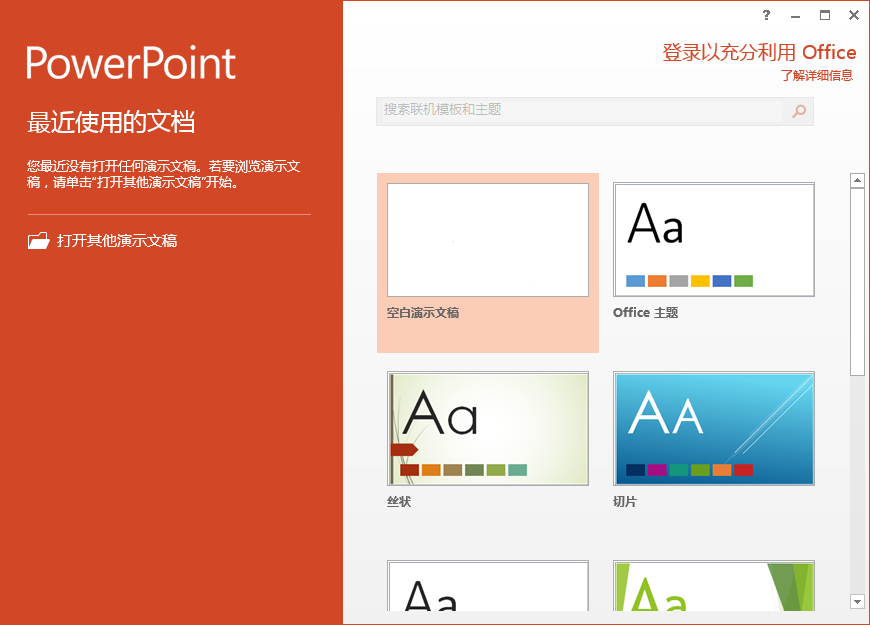870x625 pixels.
Task: Select the 丝状 theme thumbnail
Action: pyautogui.click(x=488, y=429)
